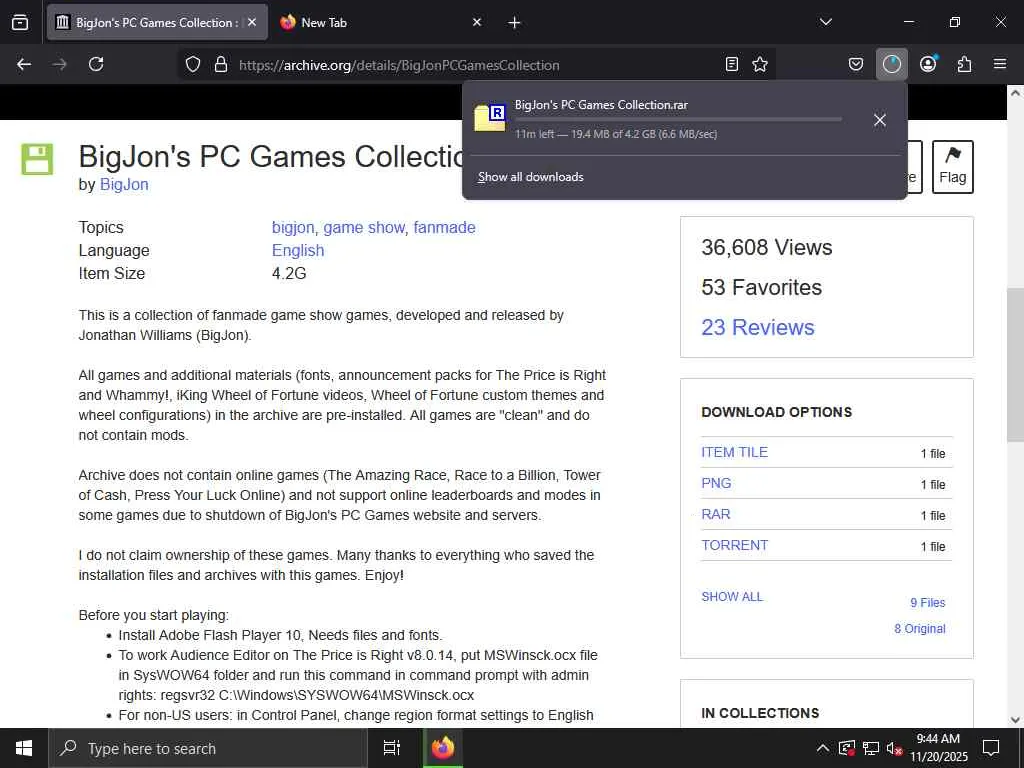Screen dimensions: 1024x768
Task: Open the BigJon author link
Action: point(124,185)
